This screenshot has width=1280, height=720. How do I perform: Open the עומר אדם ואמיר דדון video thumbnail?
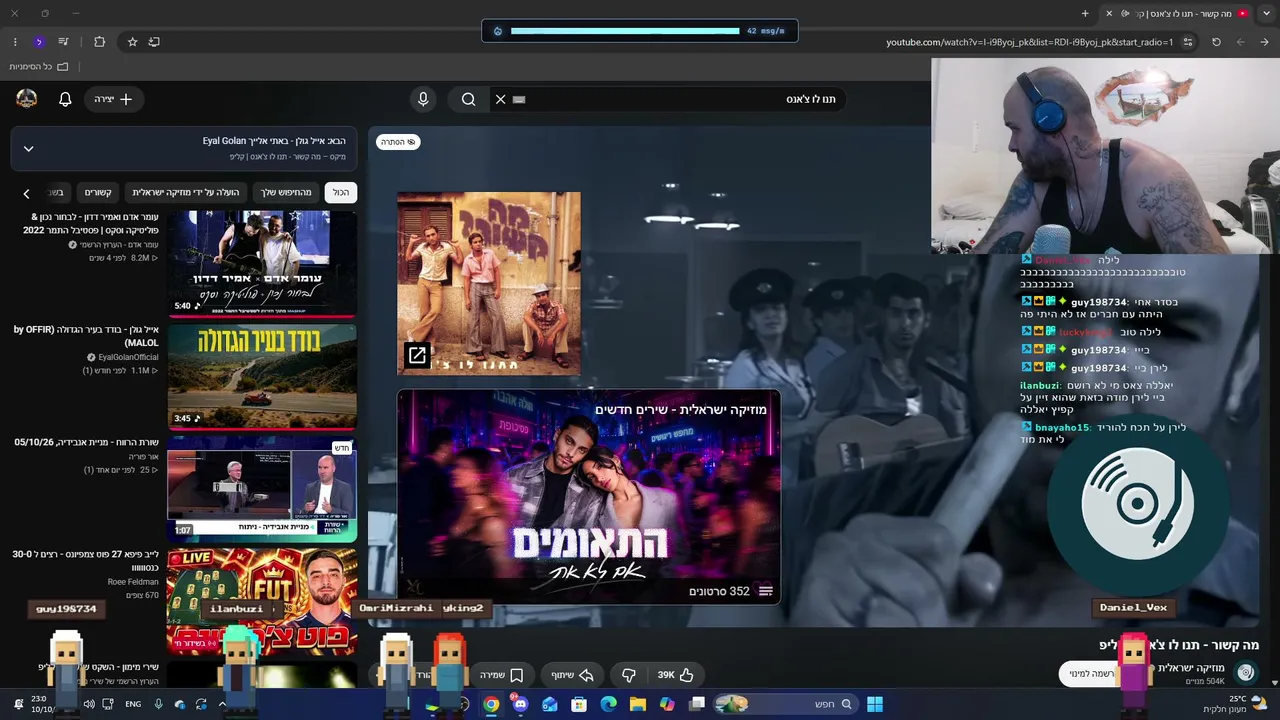[x=262, y=263]
